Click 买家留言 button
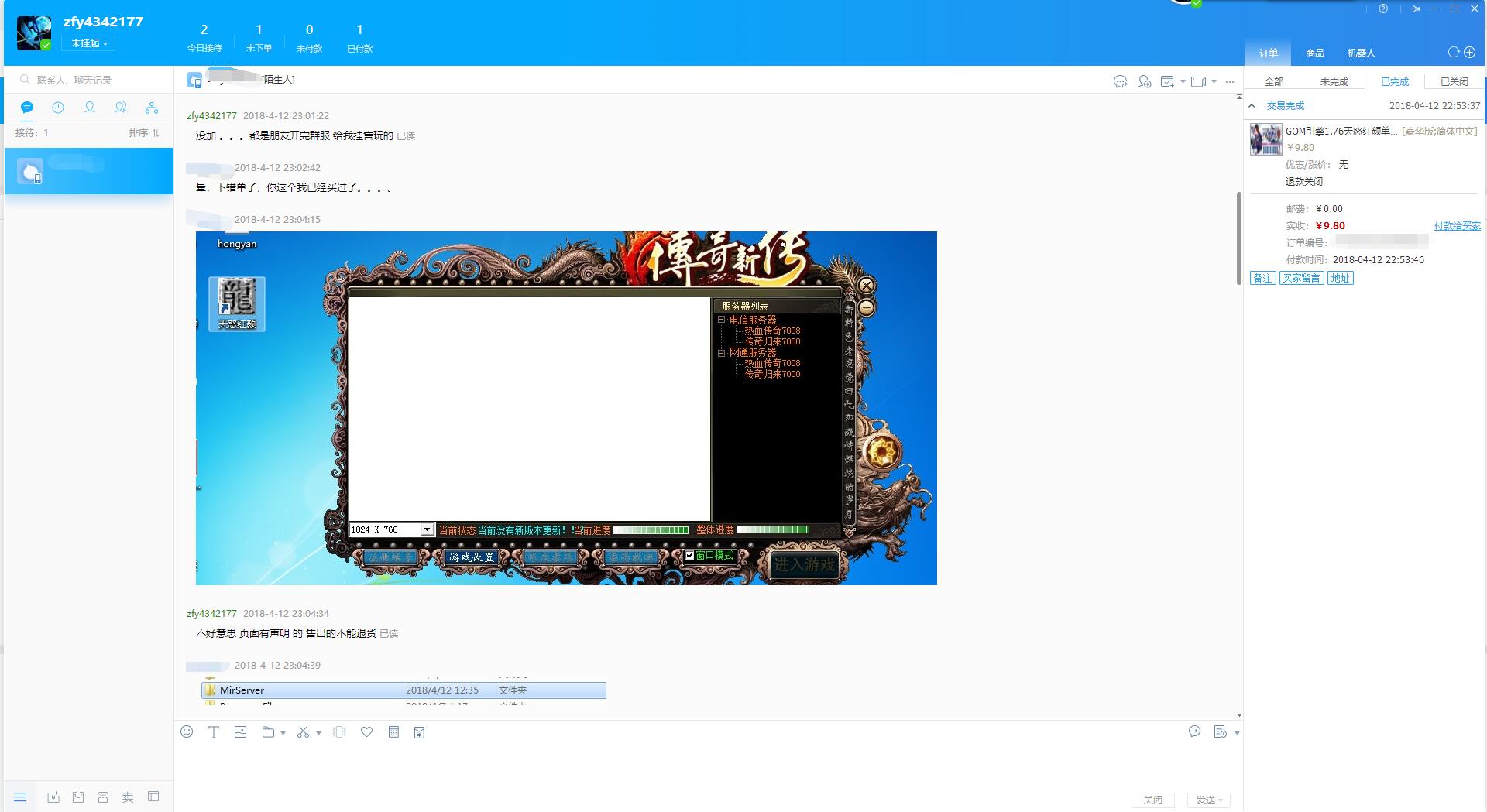The width and height of the screenshot is (1487, 812). click(x=1301, y=278)
